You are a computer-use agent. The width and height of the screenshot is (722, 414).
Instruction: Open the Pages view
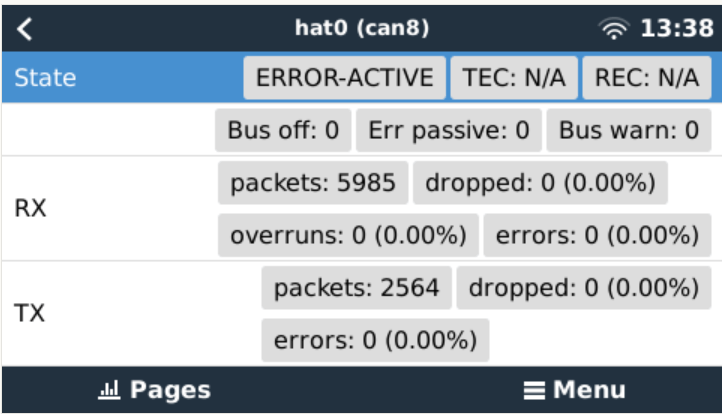(153, 390)
